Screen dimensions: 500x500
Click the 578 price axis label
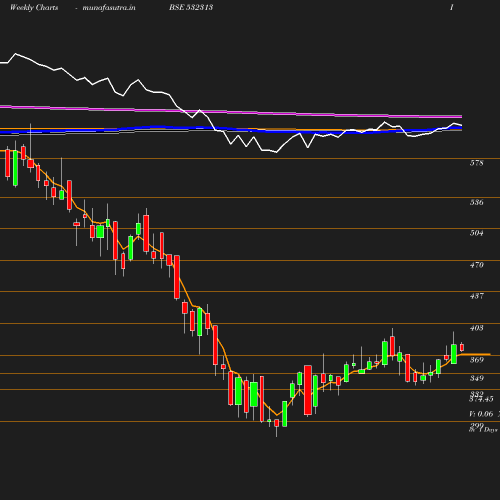tap(476, 163)
